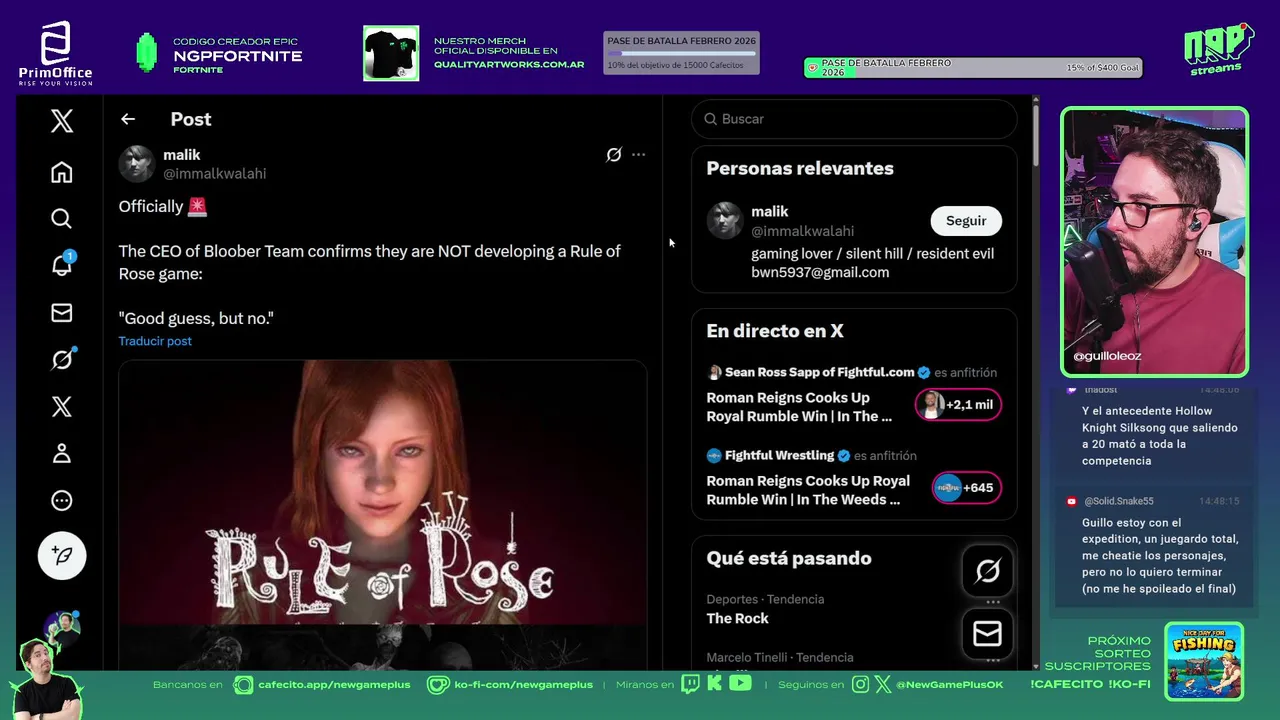Click Traducir post link
1280x720 pixels.
tap(155, 341)
